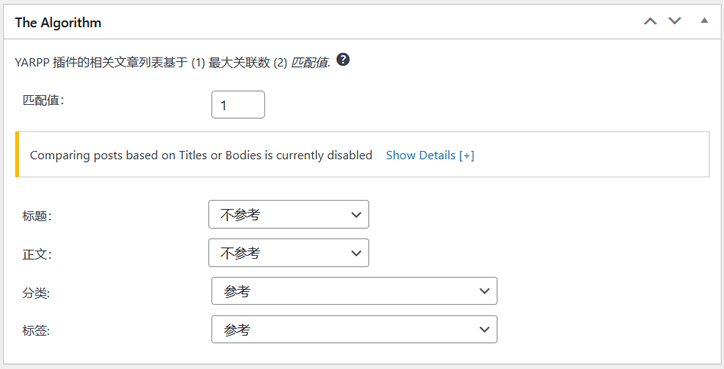Click the YARPP 插件 description sentence
The width and height of the screenshot is (724, 369).
coord(173,63)
